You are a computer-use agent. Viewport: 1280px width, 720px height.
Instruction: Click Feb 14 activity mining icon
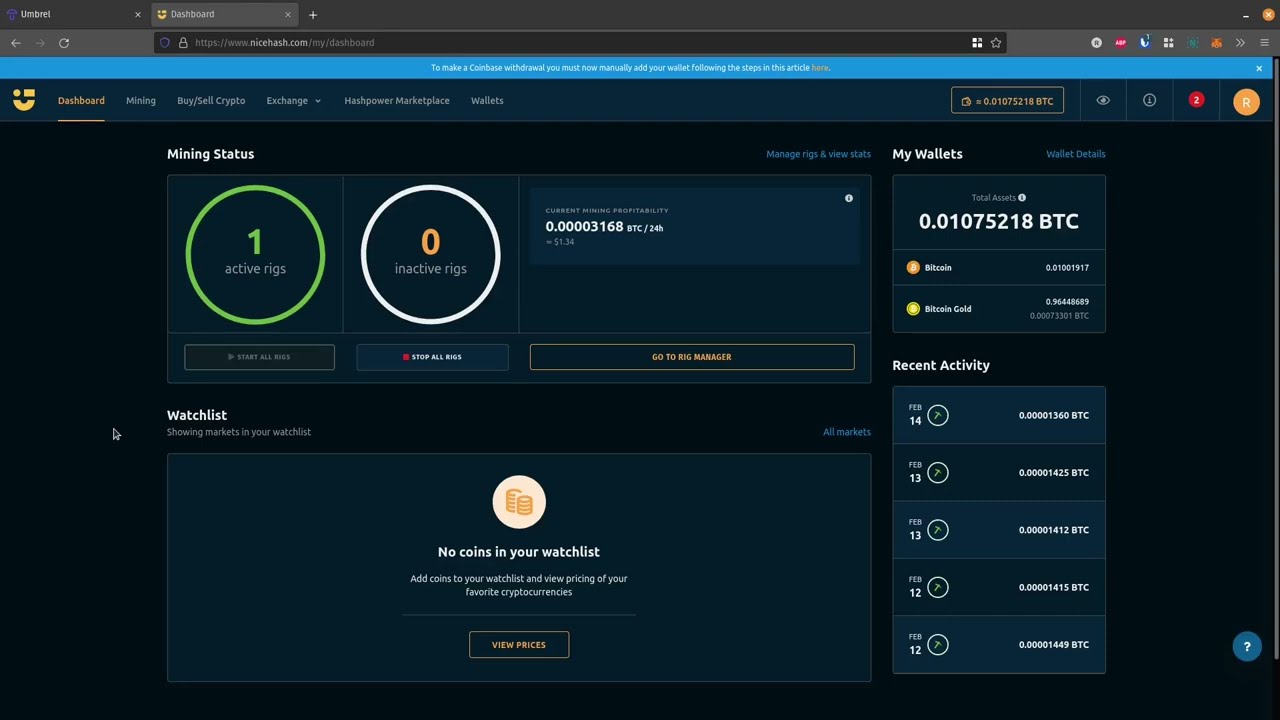tap(937, 415)
